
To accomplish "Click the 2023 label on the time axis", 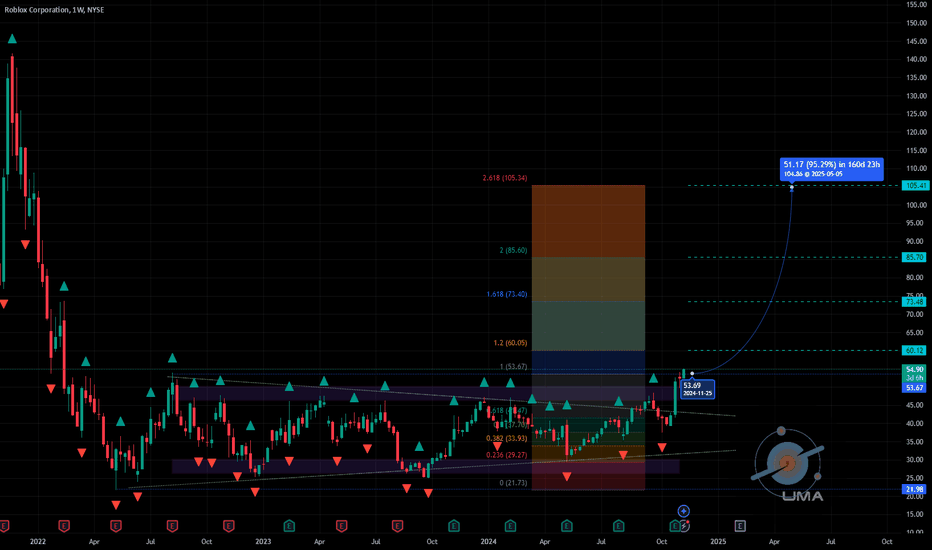I will 263,541.
